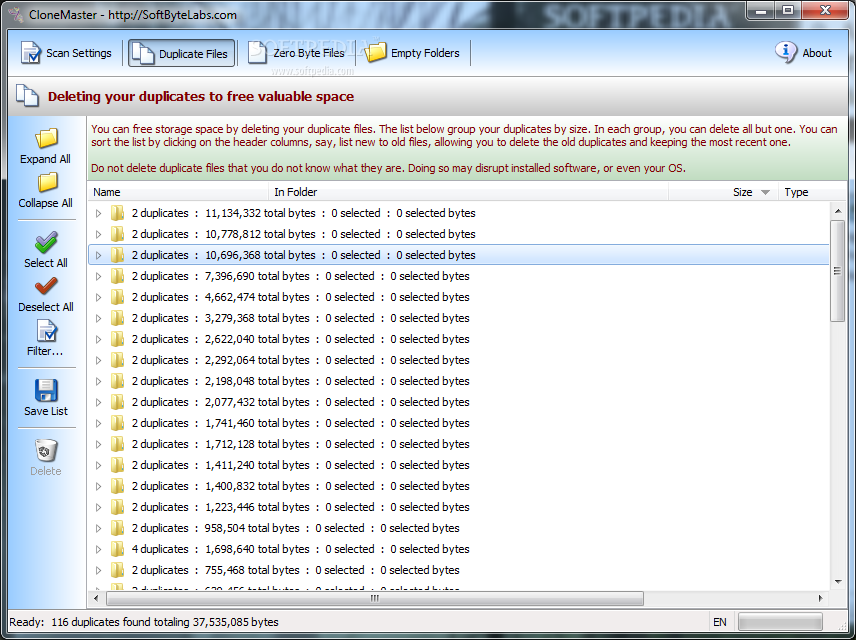Expand the 3,279,368 total bytes group

99,318
